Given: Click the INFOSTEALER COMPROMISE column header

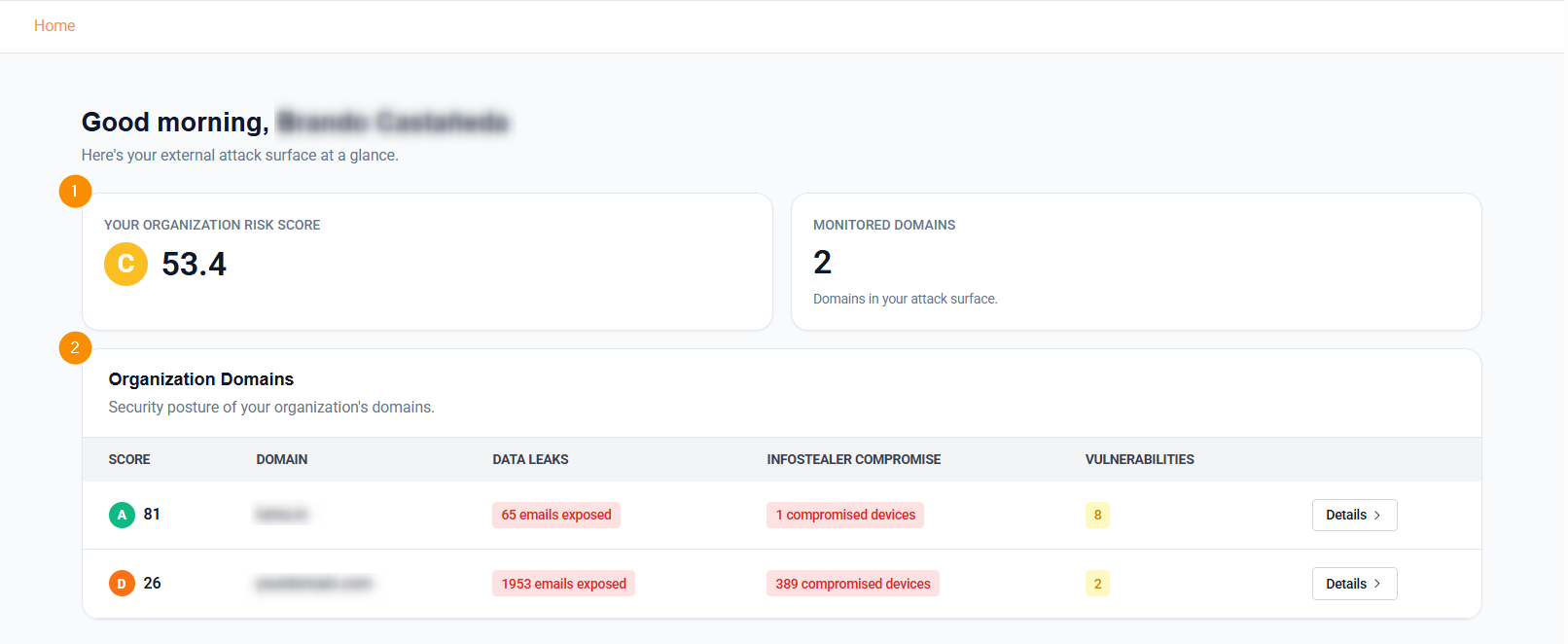Looking at the screenshot, I should pyautogui.click(x=853, y=459).
